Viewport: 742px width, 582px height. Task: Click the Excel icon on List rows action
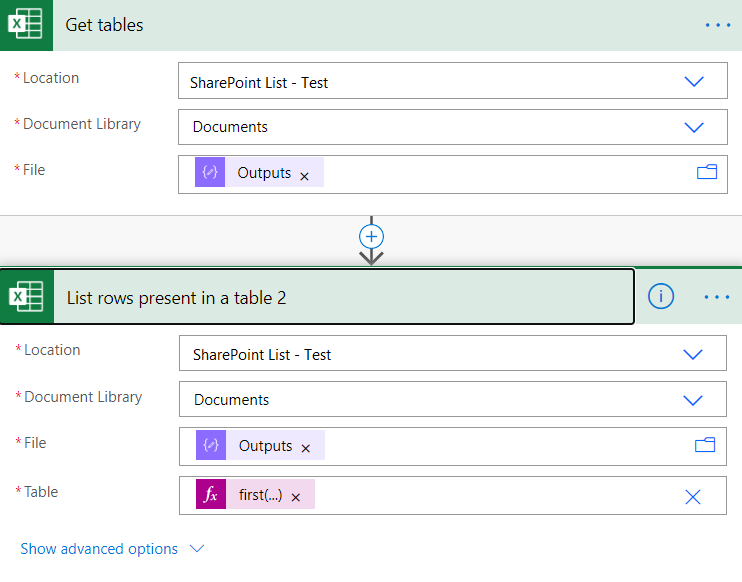[27, 297]
